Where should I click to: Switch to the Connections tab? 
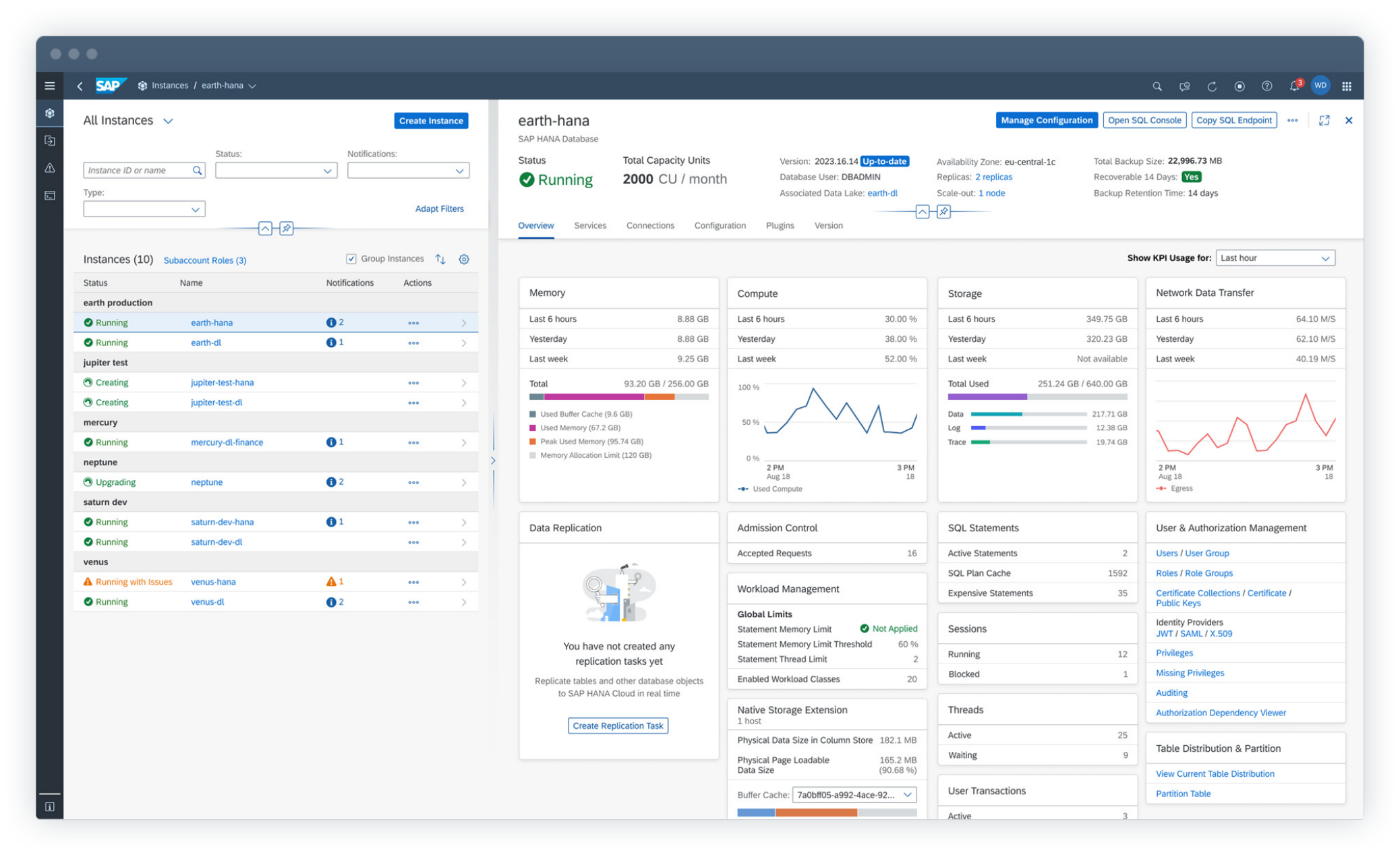pyautogui.click(x=649, y=226)
